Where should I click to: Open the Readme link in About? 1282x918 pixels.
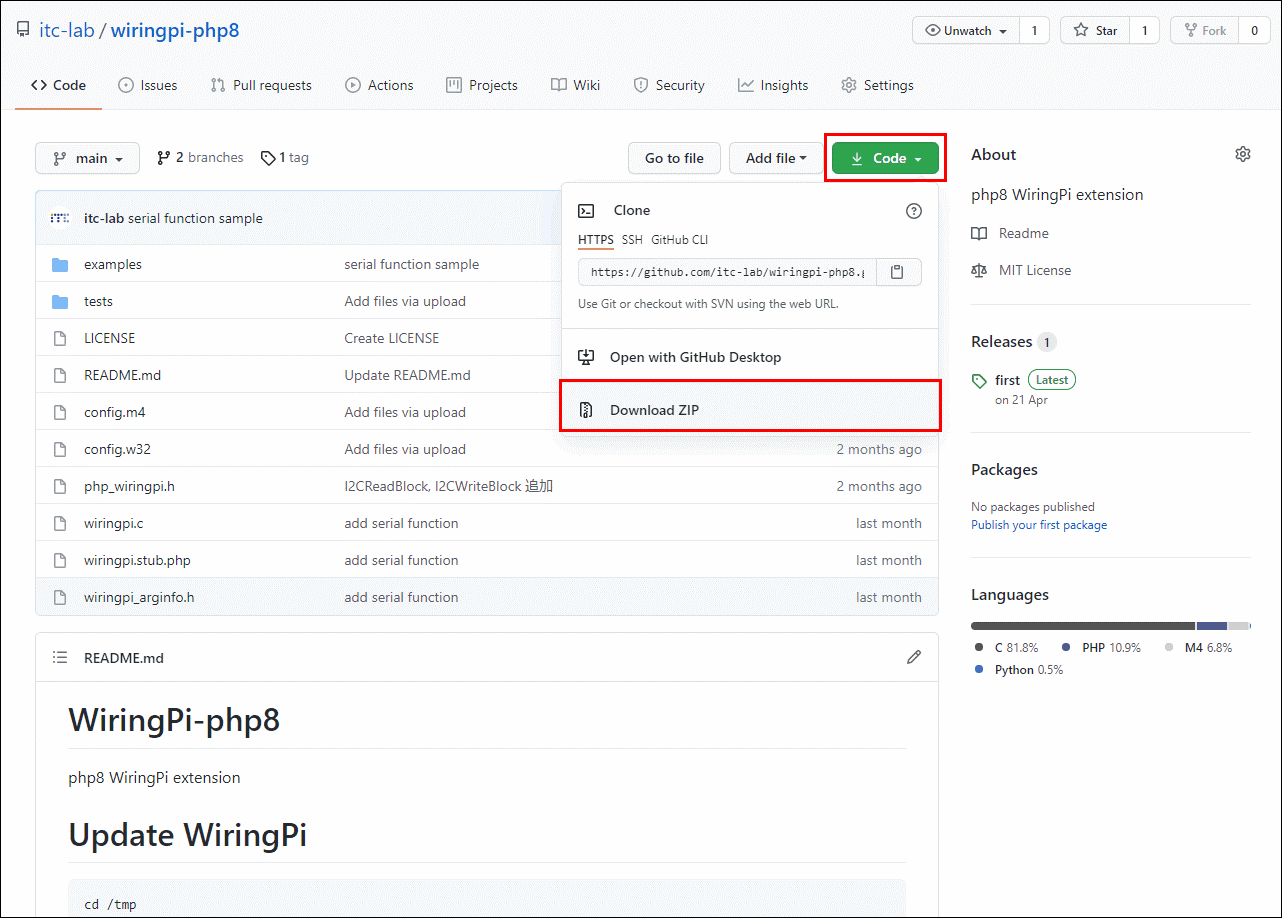[x=1024, y=233]
